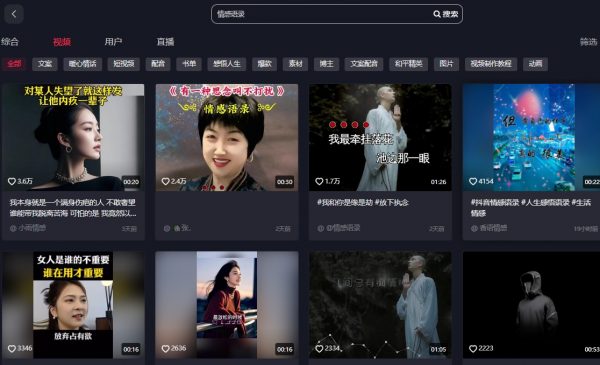
Task: Click heart icon with 3346 likes
Action: (x=12, y=349)
